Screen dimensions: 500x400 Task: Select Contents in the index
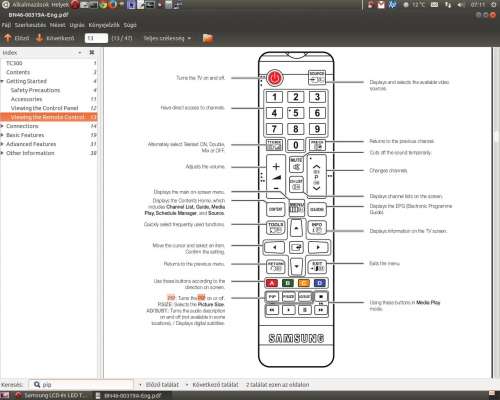pyautogui.click(x=18, y=72)
